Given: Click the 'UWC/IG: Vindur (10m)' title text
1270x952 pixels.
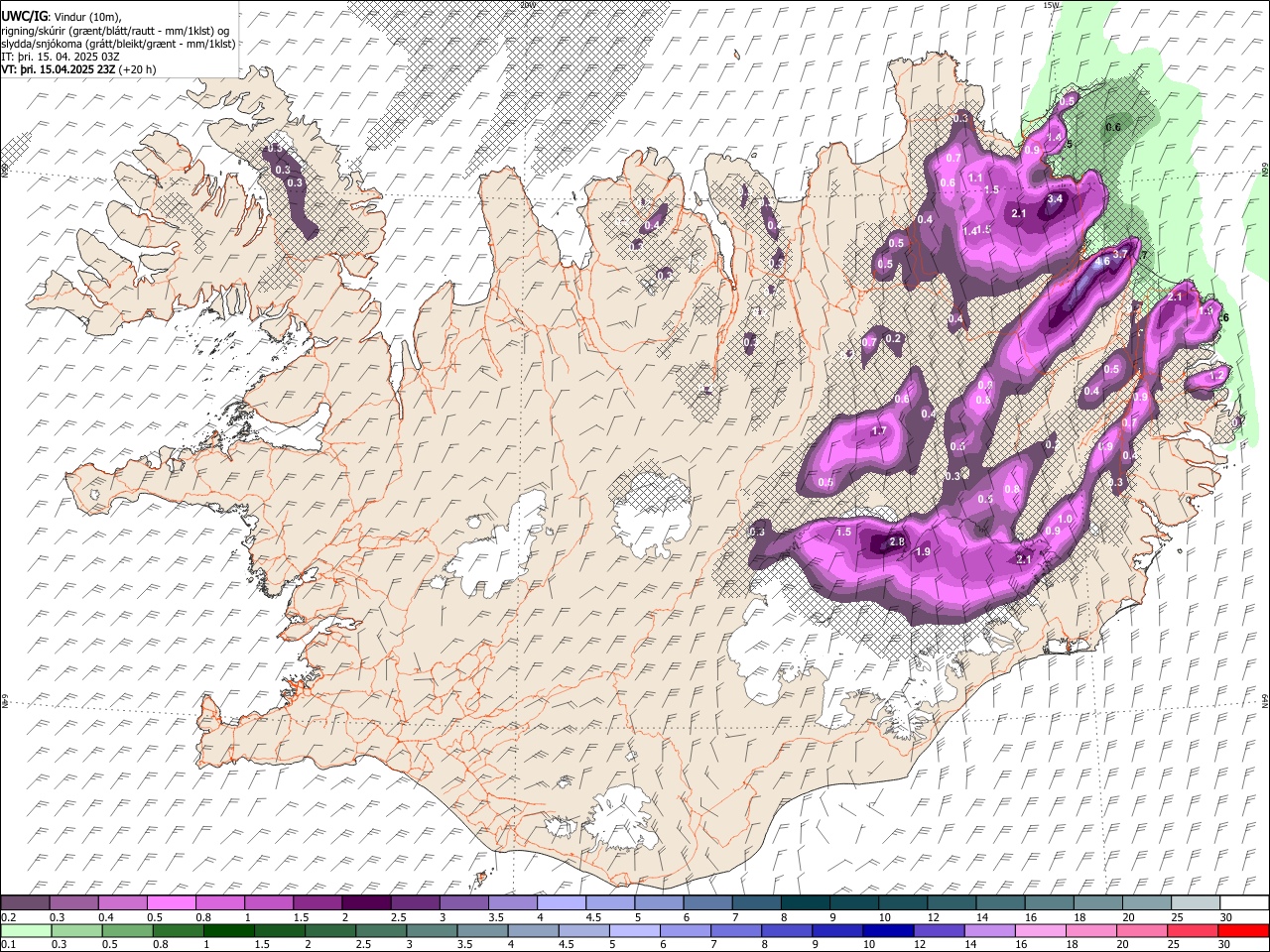Looking at the screenshot, I should click(62, 17).
